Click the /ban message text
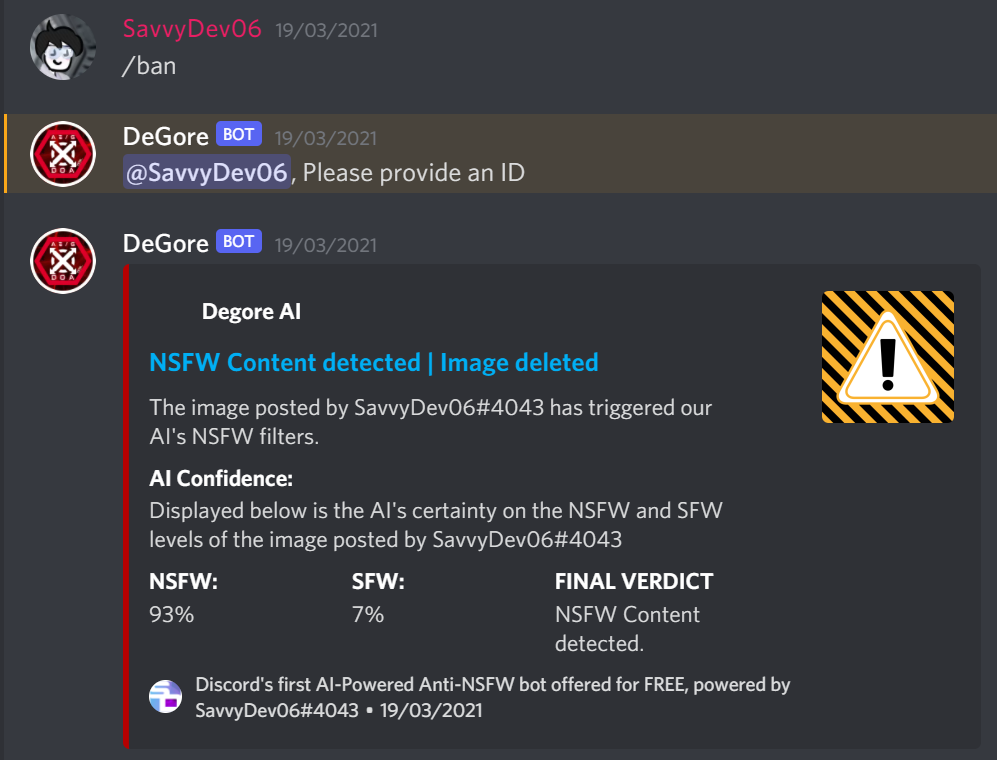997x760 pixels. [149, 66]
